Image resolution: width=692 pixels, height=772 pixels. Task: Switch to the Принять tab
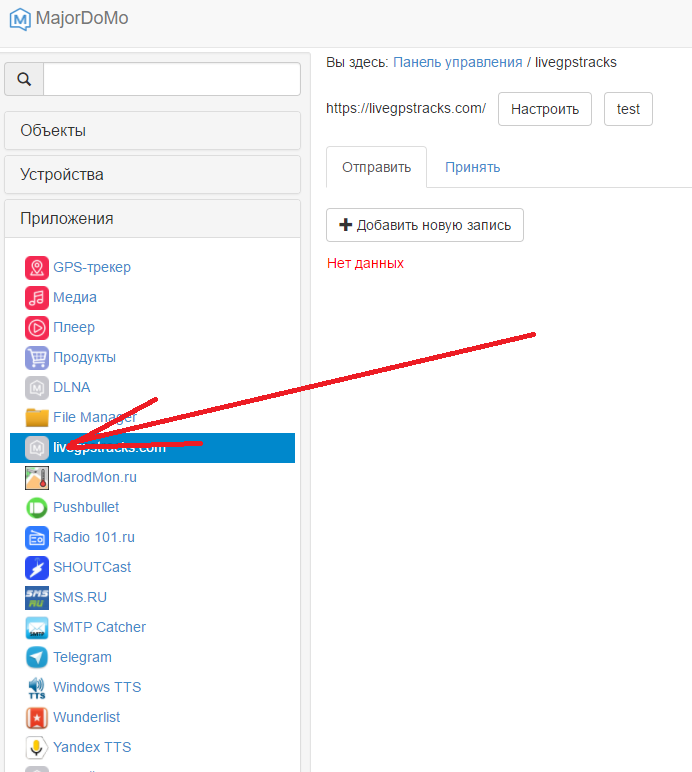coord(472,167)
